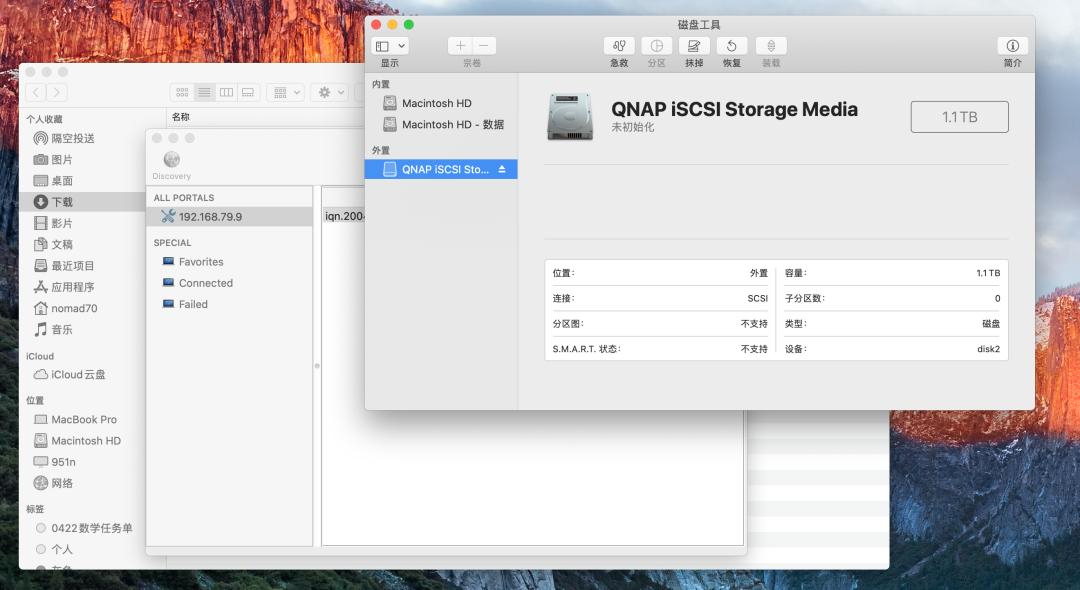
Task: Select Macintosh HD in the sidebar
Action: click(436, 103)
